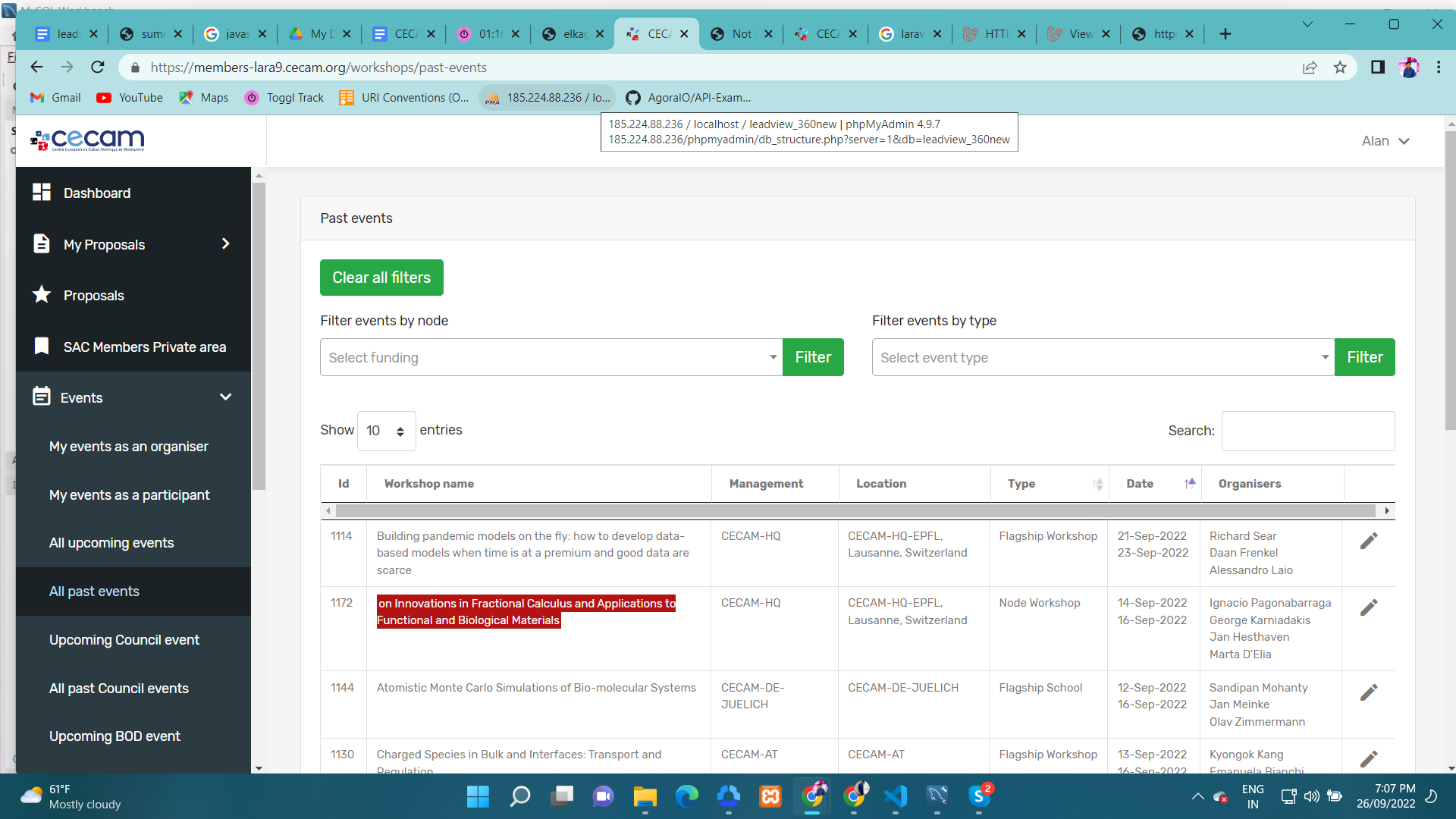
Task: Click into the Search input field
Action: pyautogui.click(x=1307, y=431)
